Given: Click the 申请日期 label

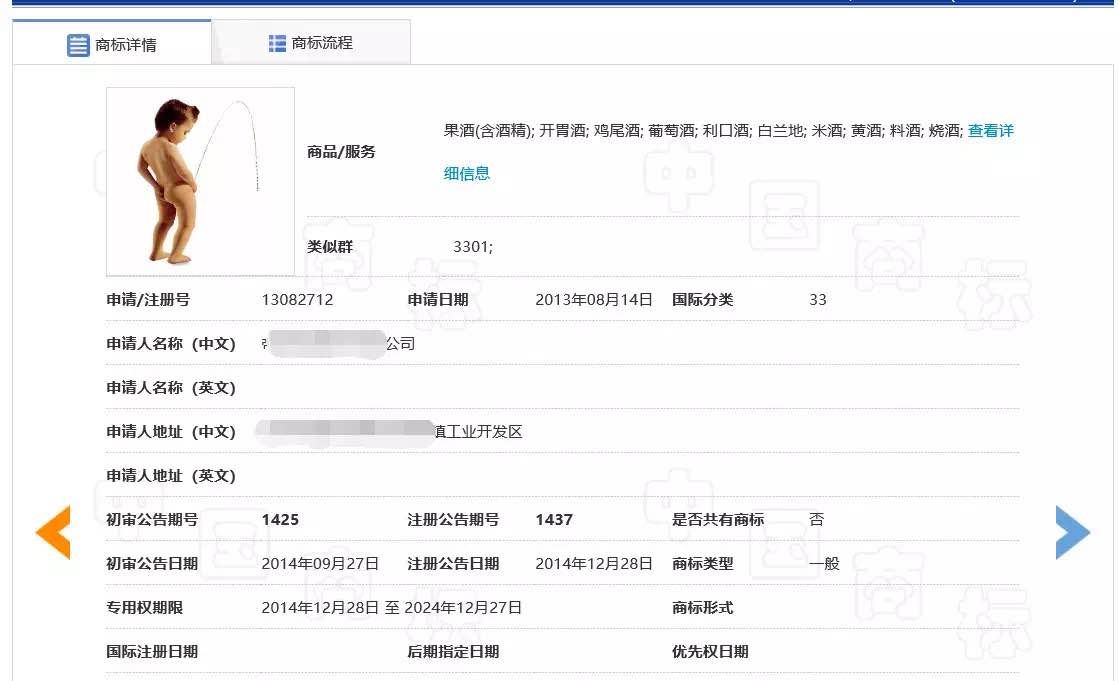Looking at the screenshot, I should pyautogui.click(x=438, y=300).
